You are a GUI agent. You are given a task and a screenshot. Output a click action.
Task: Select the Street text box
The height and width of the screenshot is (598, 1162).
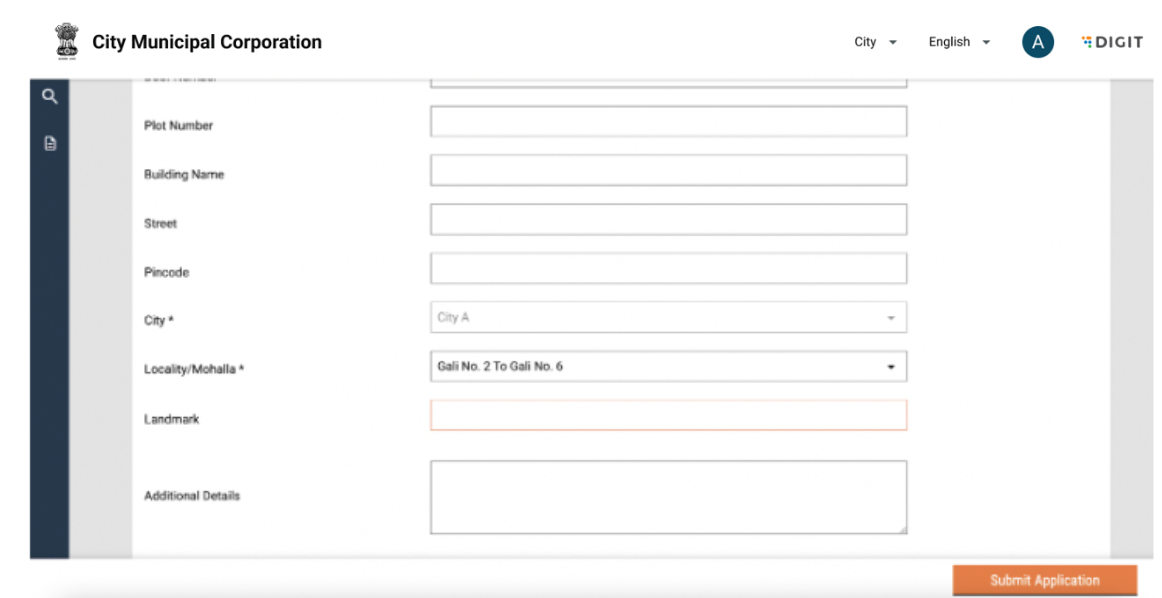click(668, 220)
